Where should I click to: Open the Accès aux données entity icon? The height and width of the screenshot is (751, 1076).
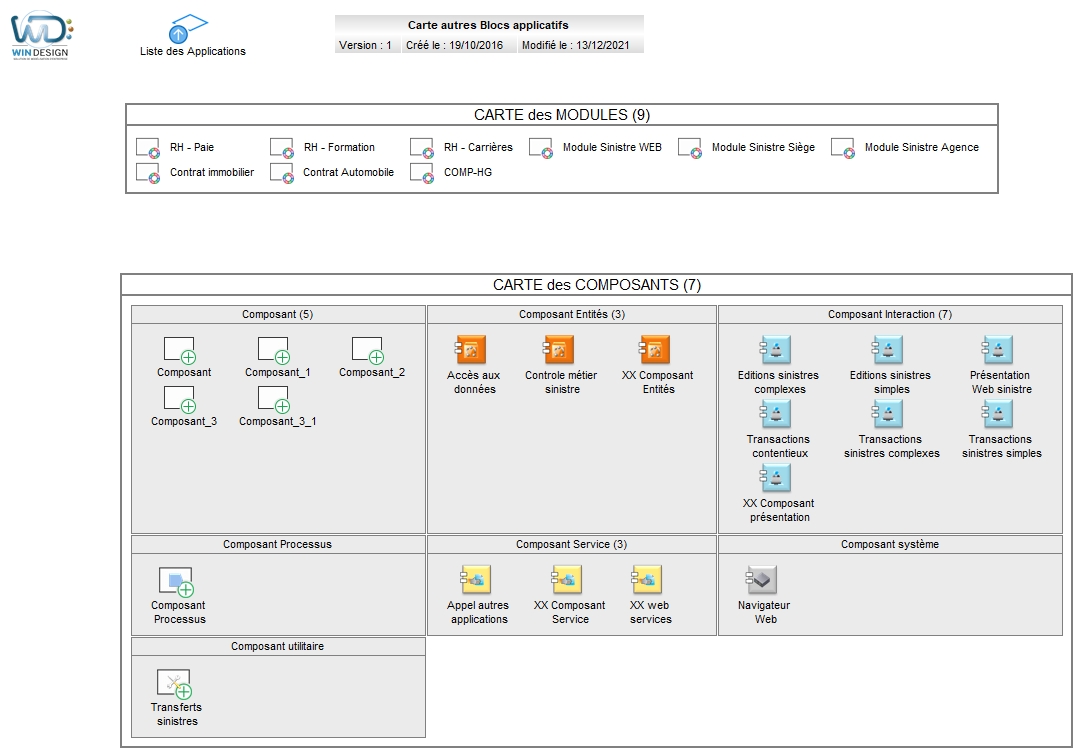pyautogui.click(x=471, y=350)
